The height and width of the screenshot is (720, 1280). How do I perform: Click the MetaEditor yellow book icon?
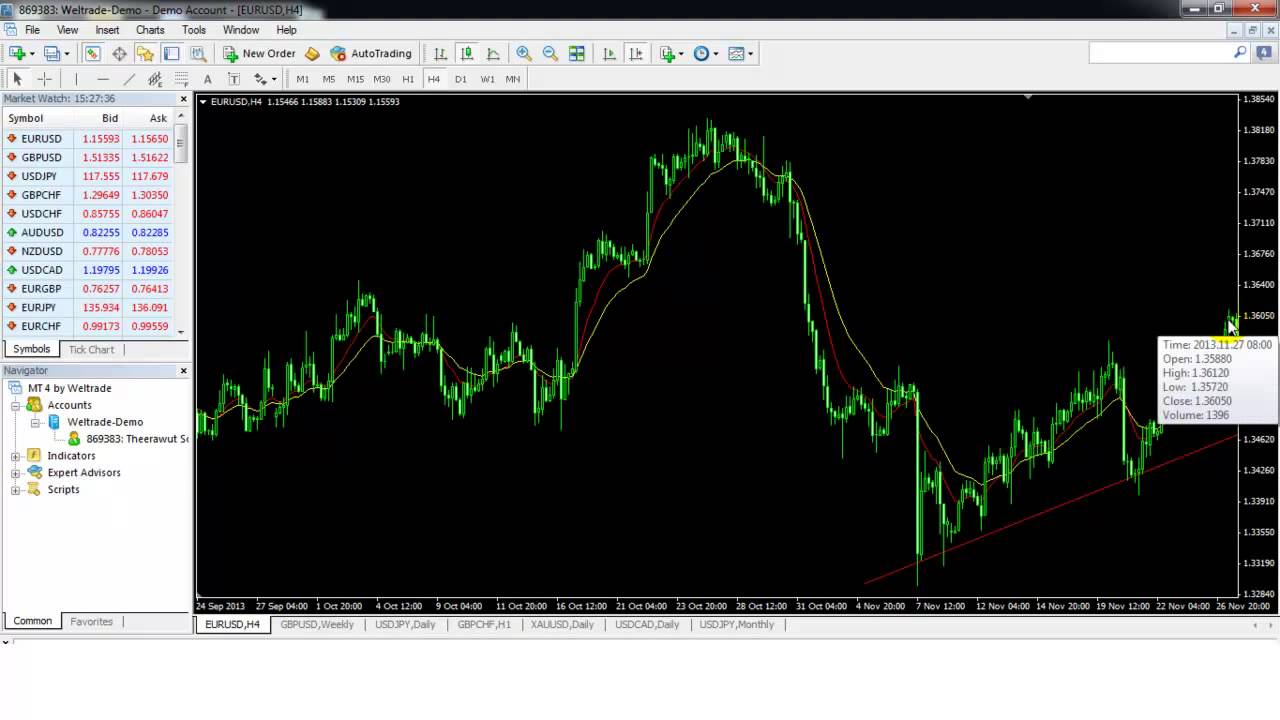pyautogui.click(x=312, y=53)
